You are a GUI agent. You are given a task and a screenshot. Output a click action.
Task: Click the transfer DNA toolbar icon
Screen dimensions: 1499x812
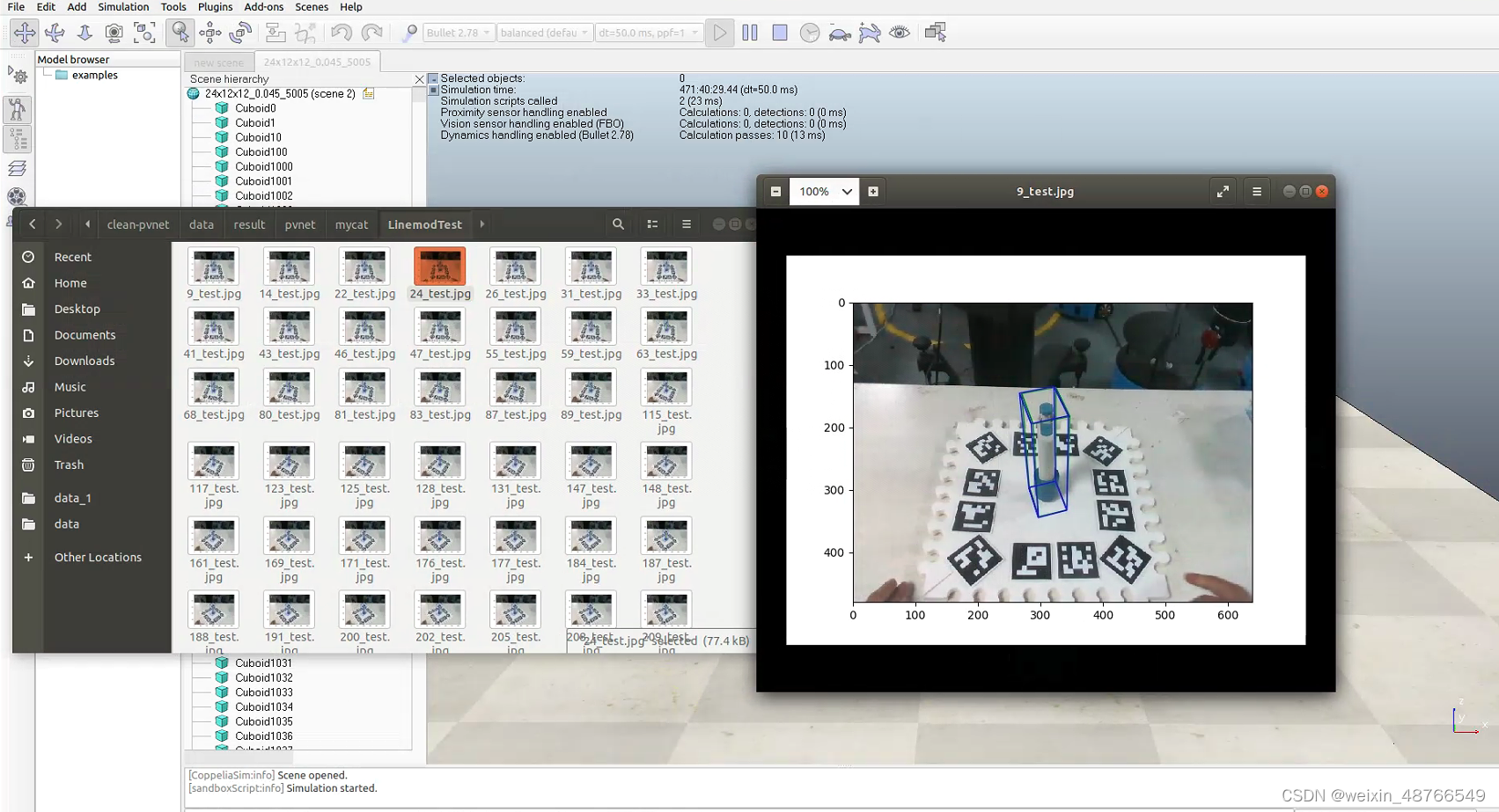(305, 33)
